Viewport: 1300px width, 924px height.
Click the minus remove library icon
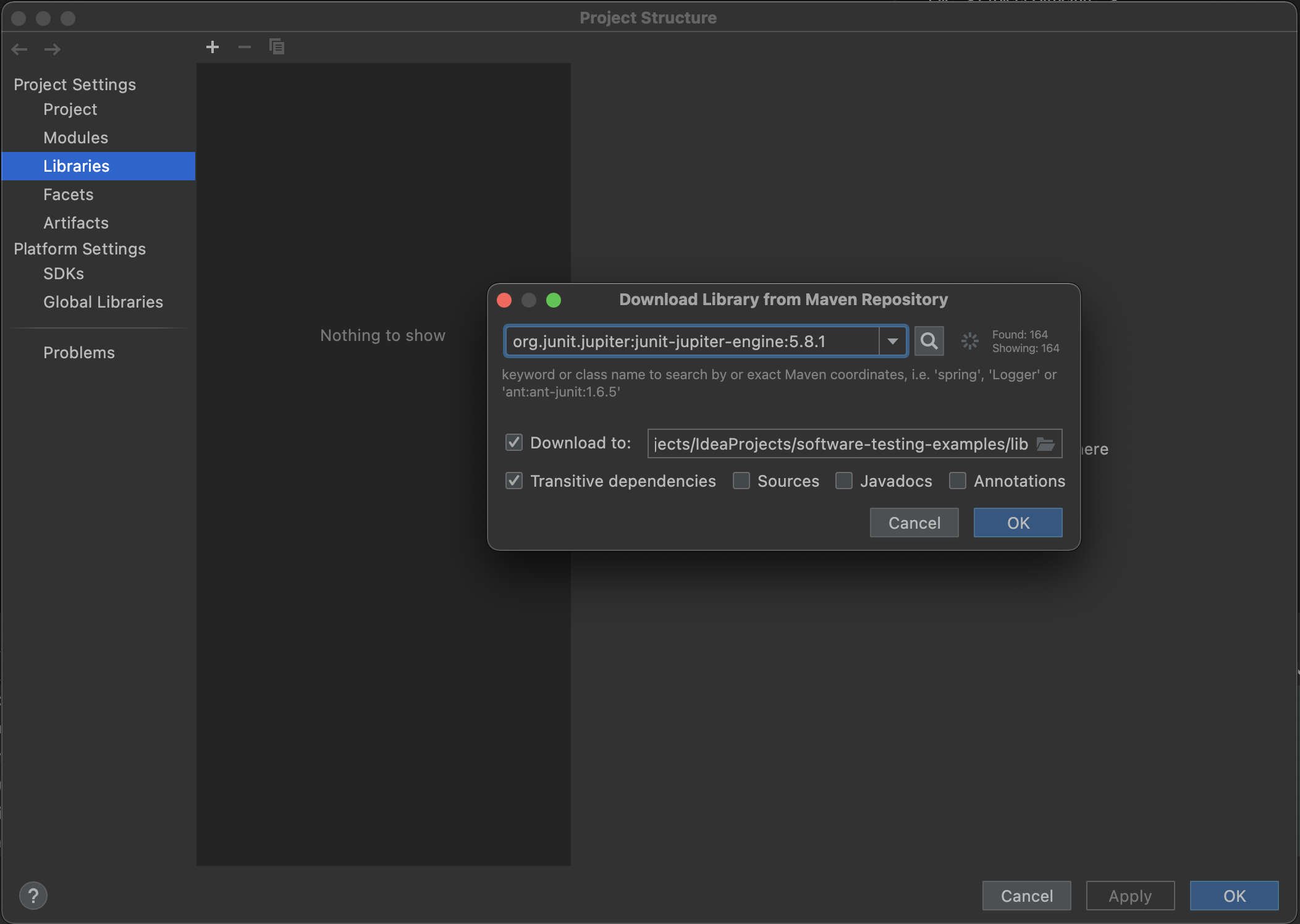tap(245, 47)
